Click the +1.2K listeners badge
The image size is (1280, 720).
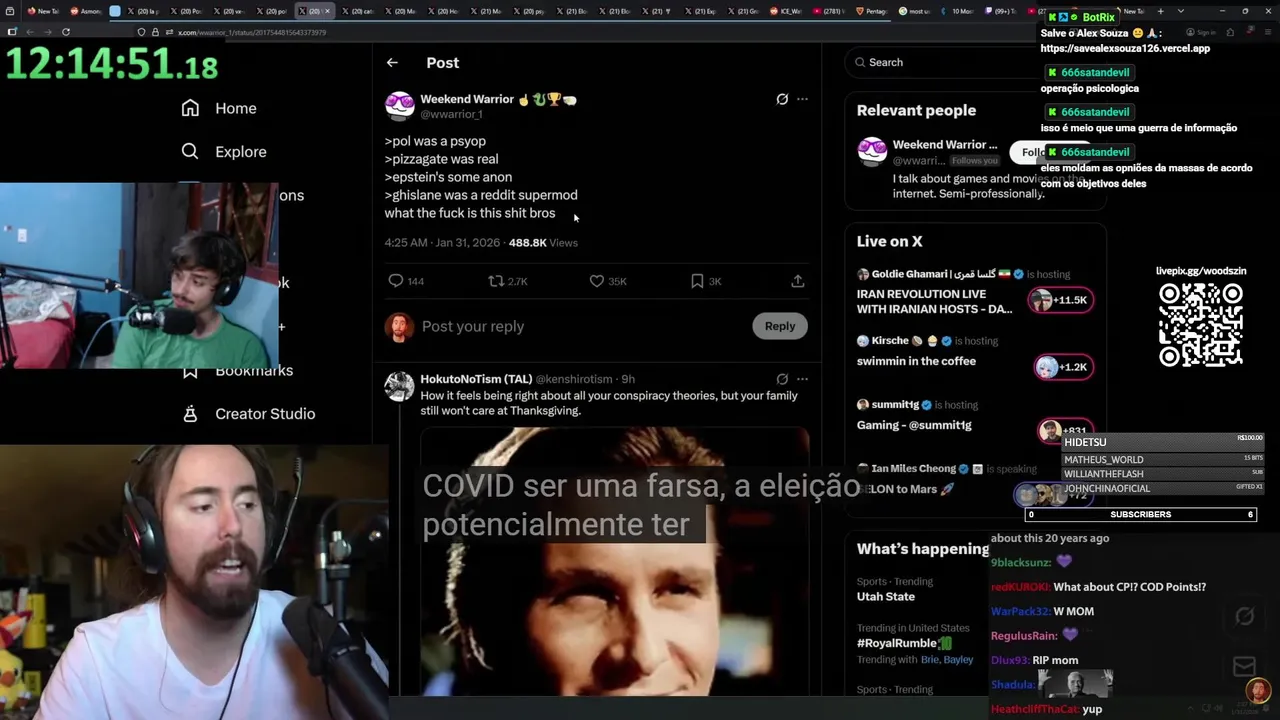point(1062,367)
